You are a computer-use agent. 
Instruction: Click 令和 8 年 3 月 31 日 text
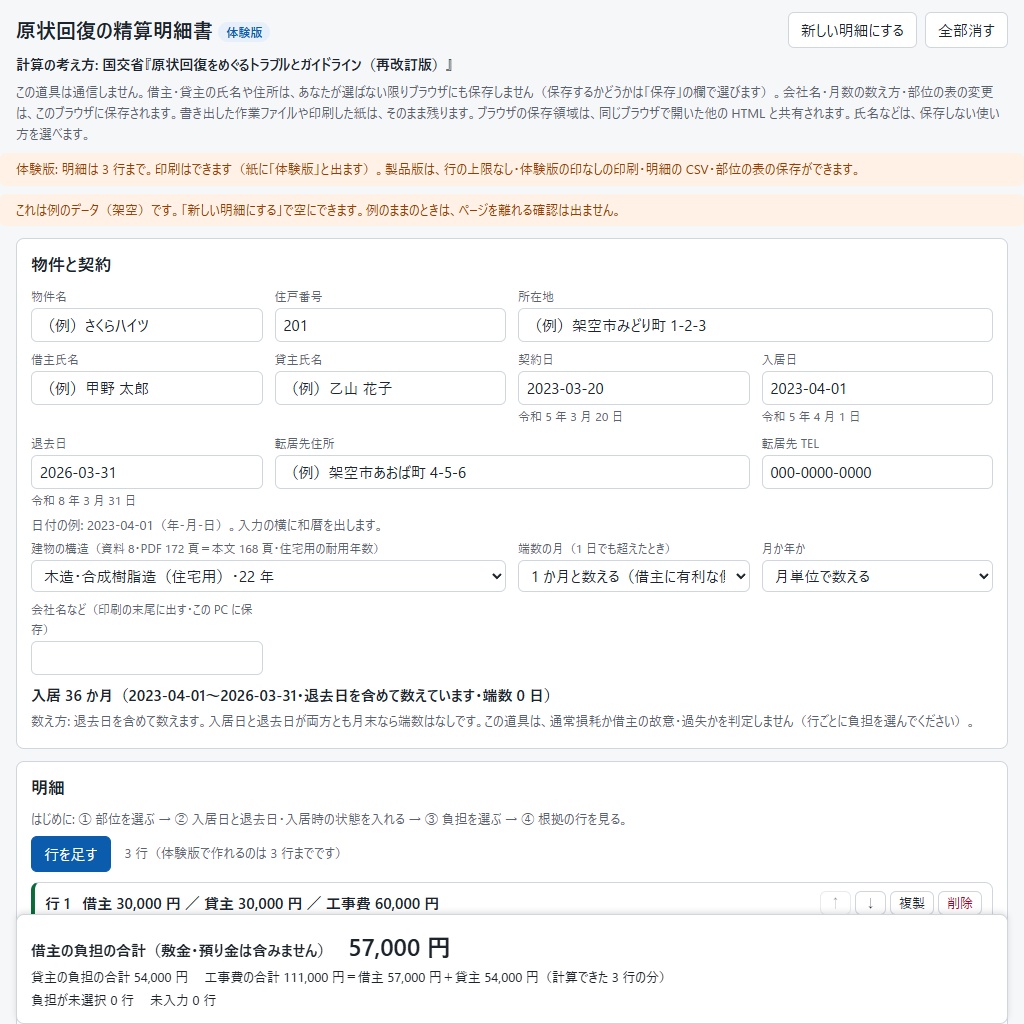83,500
